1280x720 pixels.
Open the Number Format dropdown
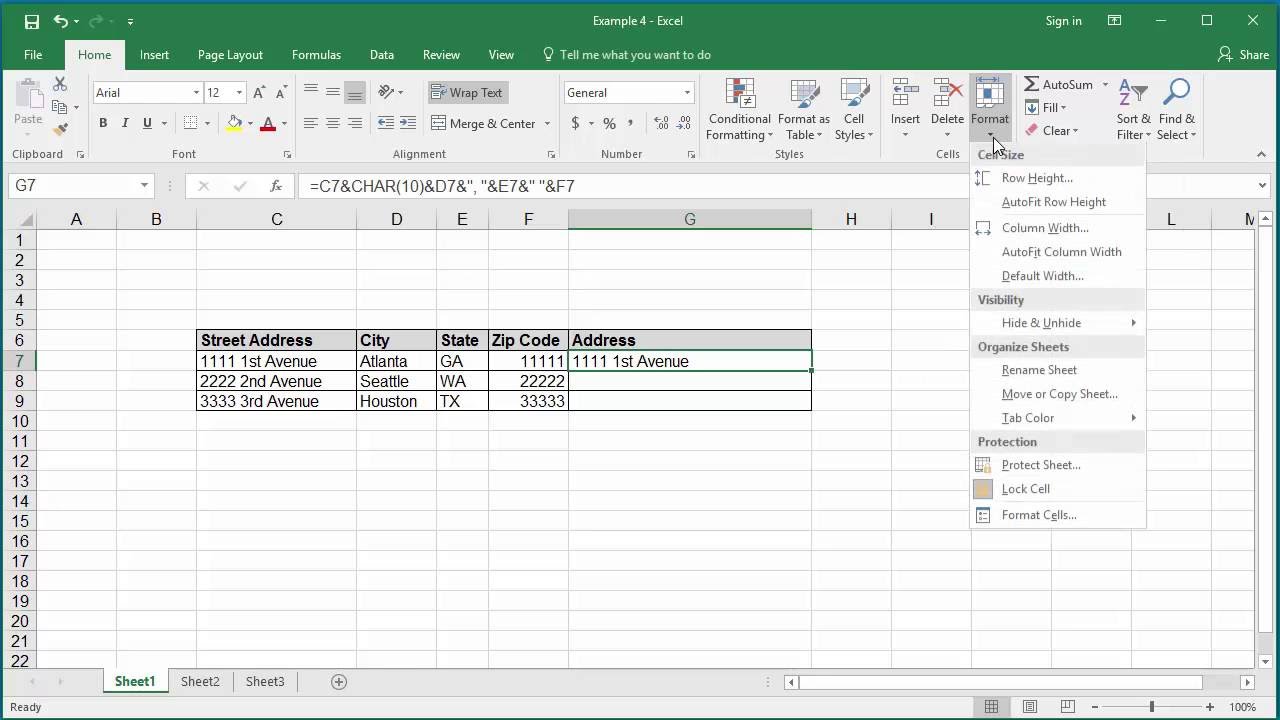click(687, 93)
